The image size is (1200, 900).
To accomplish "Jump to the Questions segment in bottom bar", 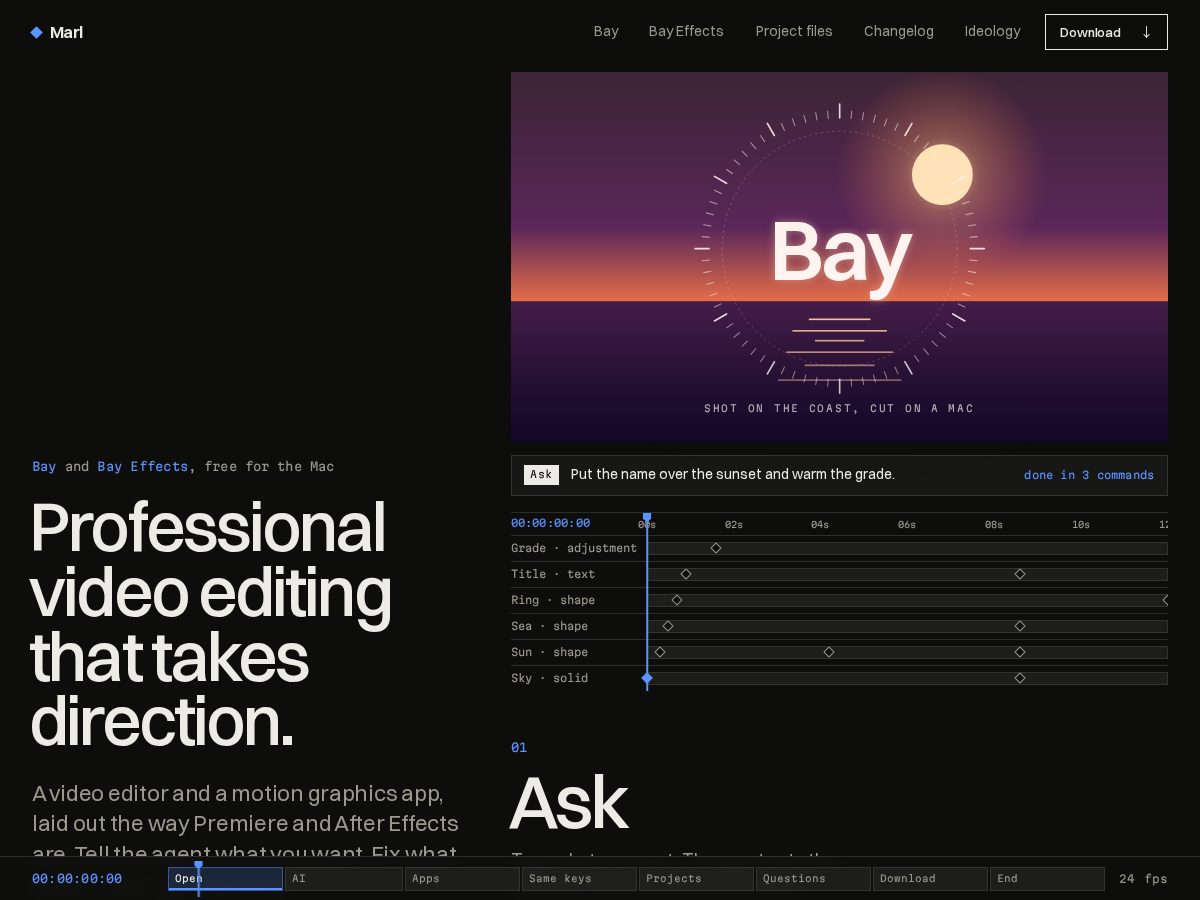I will (x=813, y=879).
